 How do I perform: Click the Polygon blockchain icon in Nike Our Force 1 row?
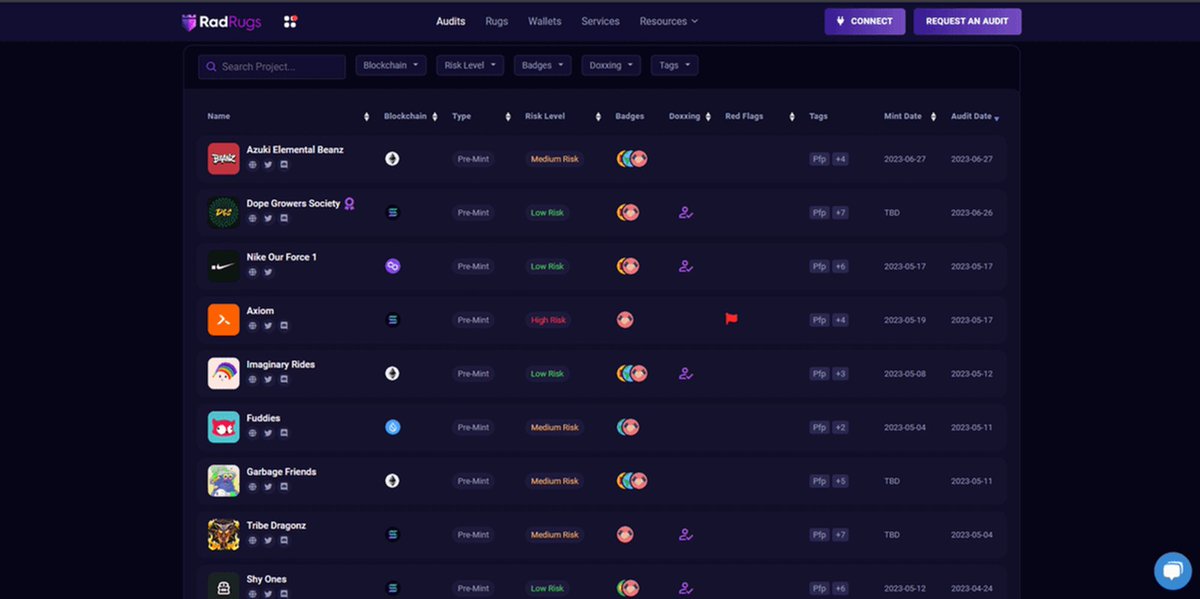tap(393, 266)
